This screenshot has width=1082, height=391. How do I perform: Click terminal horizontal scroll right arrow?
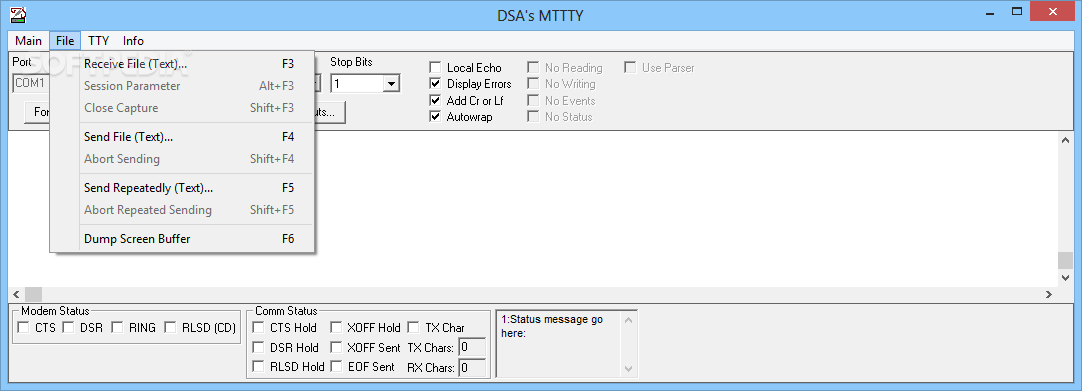click(x=1049, y=294)
